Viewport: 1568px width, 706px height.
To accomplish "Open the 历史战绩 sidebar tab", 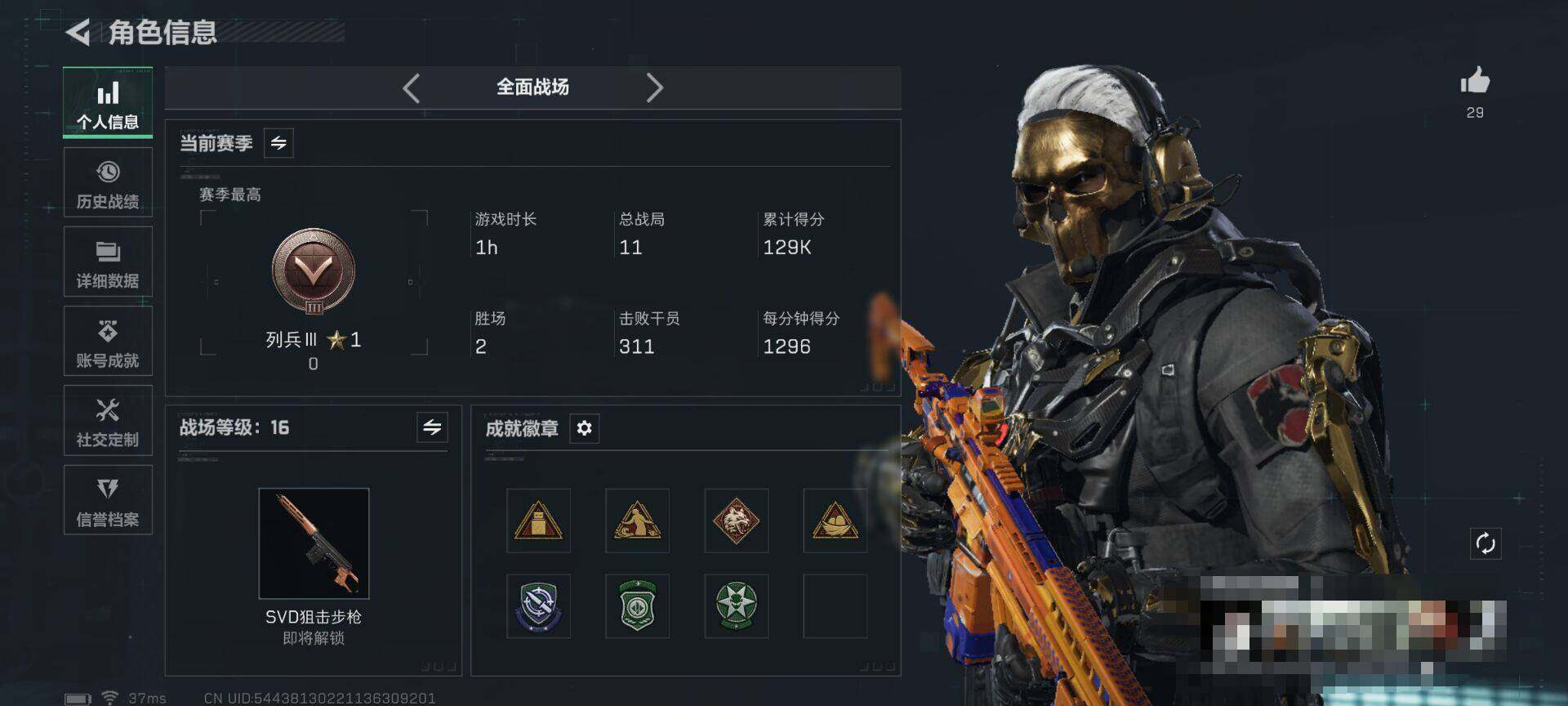I will point(108,183).
